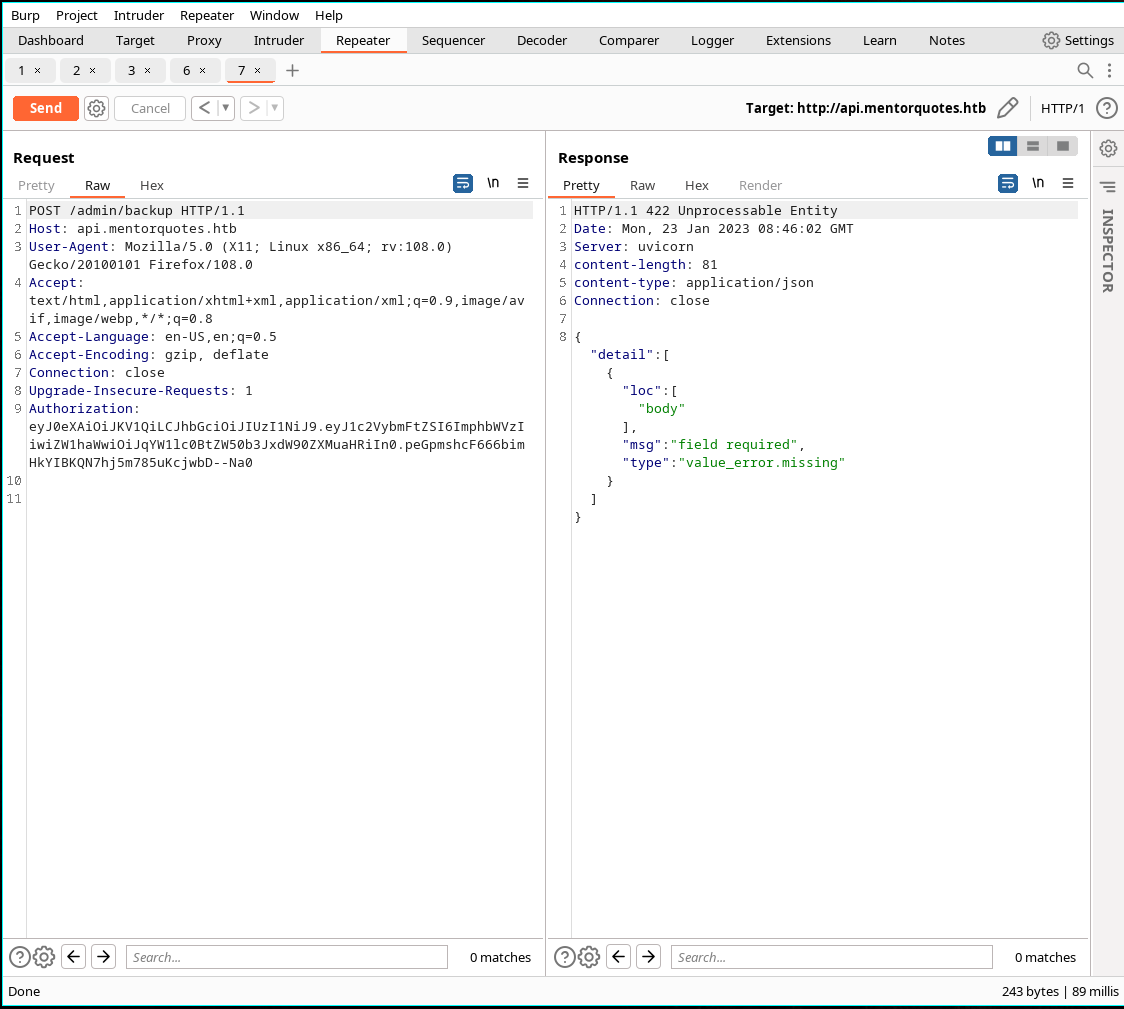This screenshot has height=1009, width=1124.
Task: Open response search help icon
Action: point(564,957)
